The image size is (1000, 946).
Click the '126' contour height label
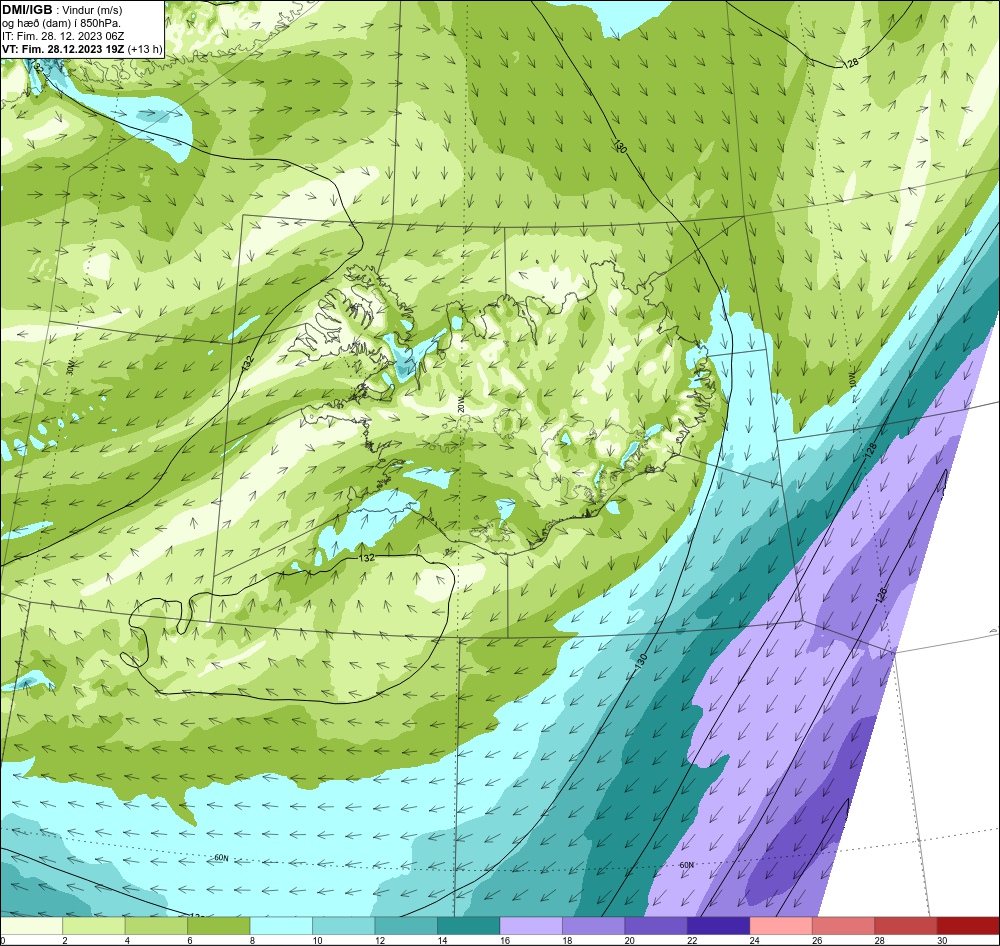(881, 594)
